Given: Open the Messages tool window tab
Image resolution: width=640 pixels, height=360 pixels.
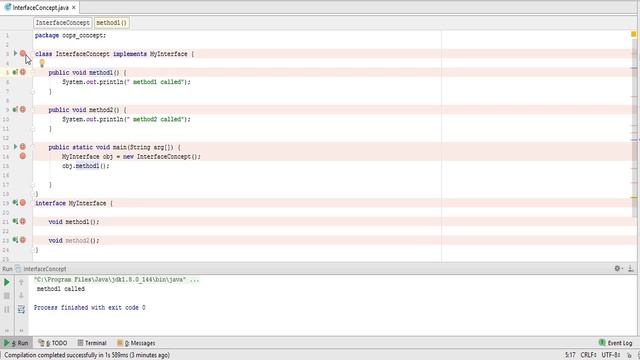Looking at the screenshot, I should (x=136, y=343).
